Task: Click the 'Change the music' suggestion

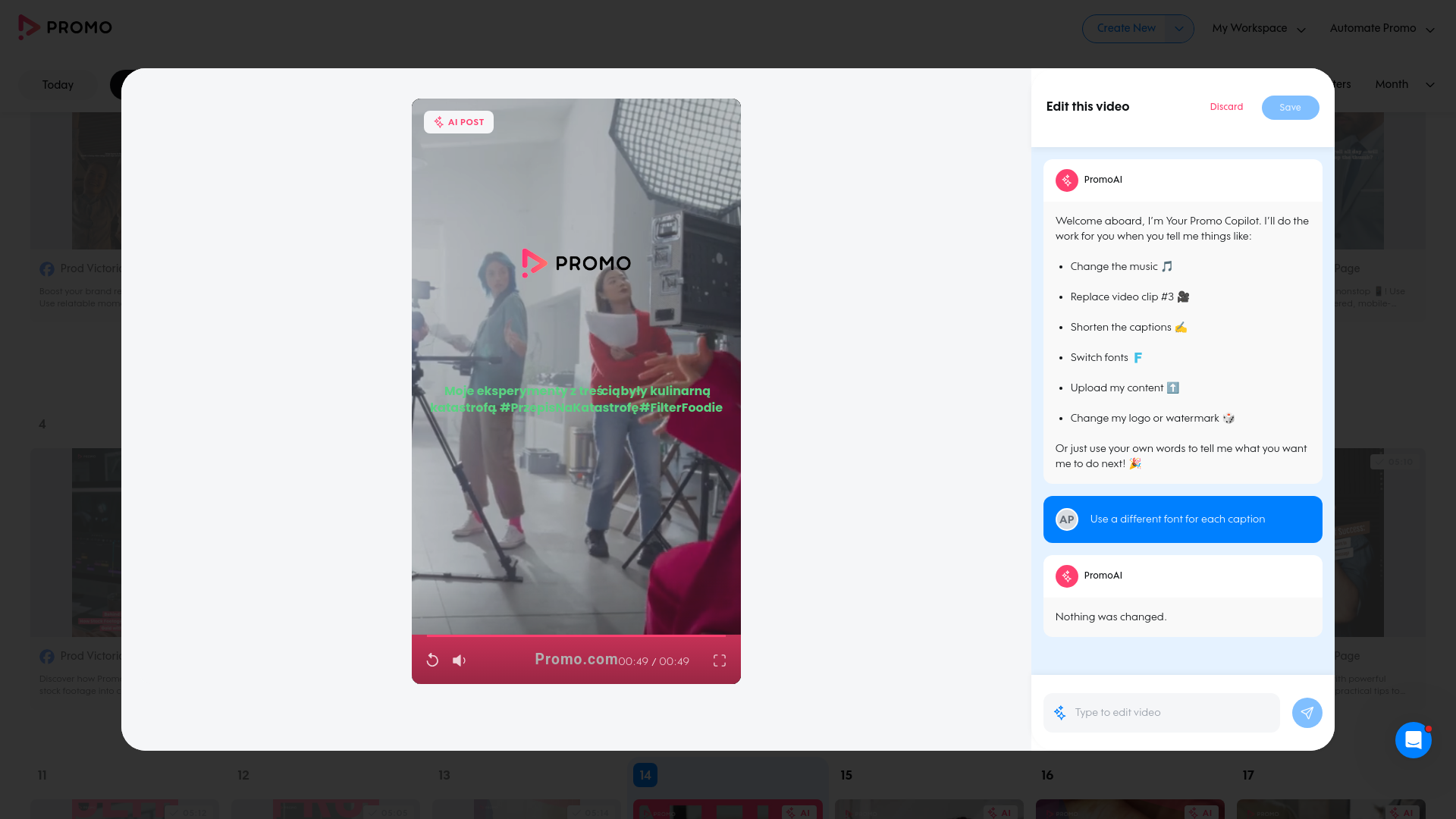Action: [x=1122, y=267]
